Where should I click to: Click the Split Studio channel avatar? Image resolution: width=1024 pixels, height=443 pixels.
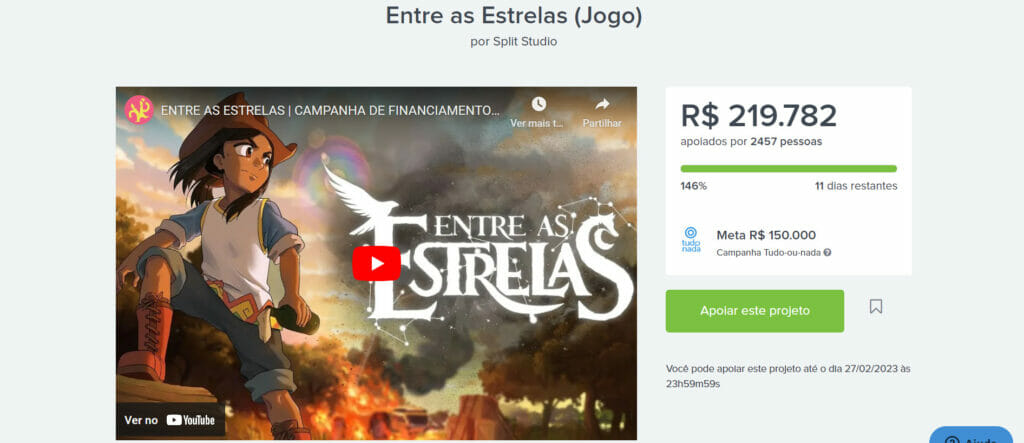click(139, 110)
